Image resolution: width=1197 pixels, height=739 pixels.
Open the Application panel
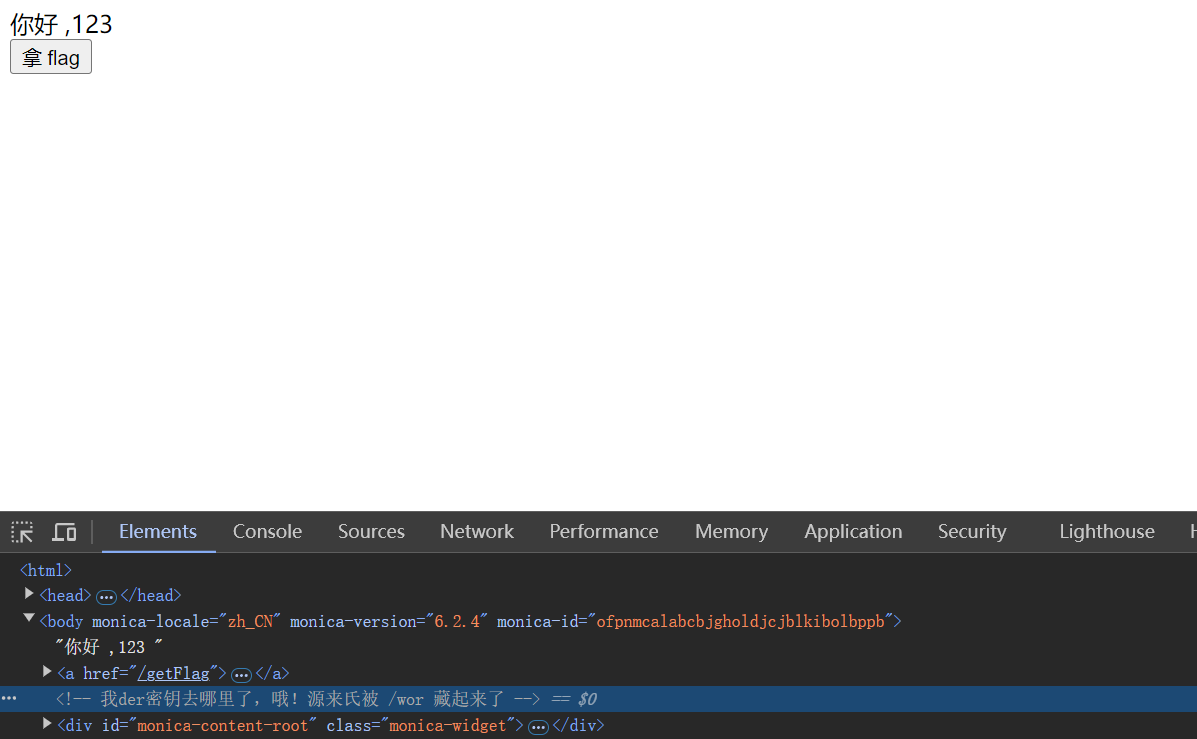[852, 531]
